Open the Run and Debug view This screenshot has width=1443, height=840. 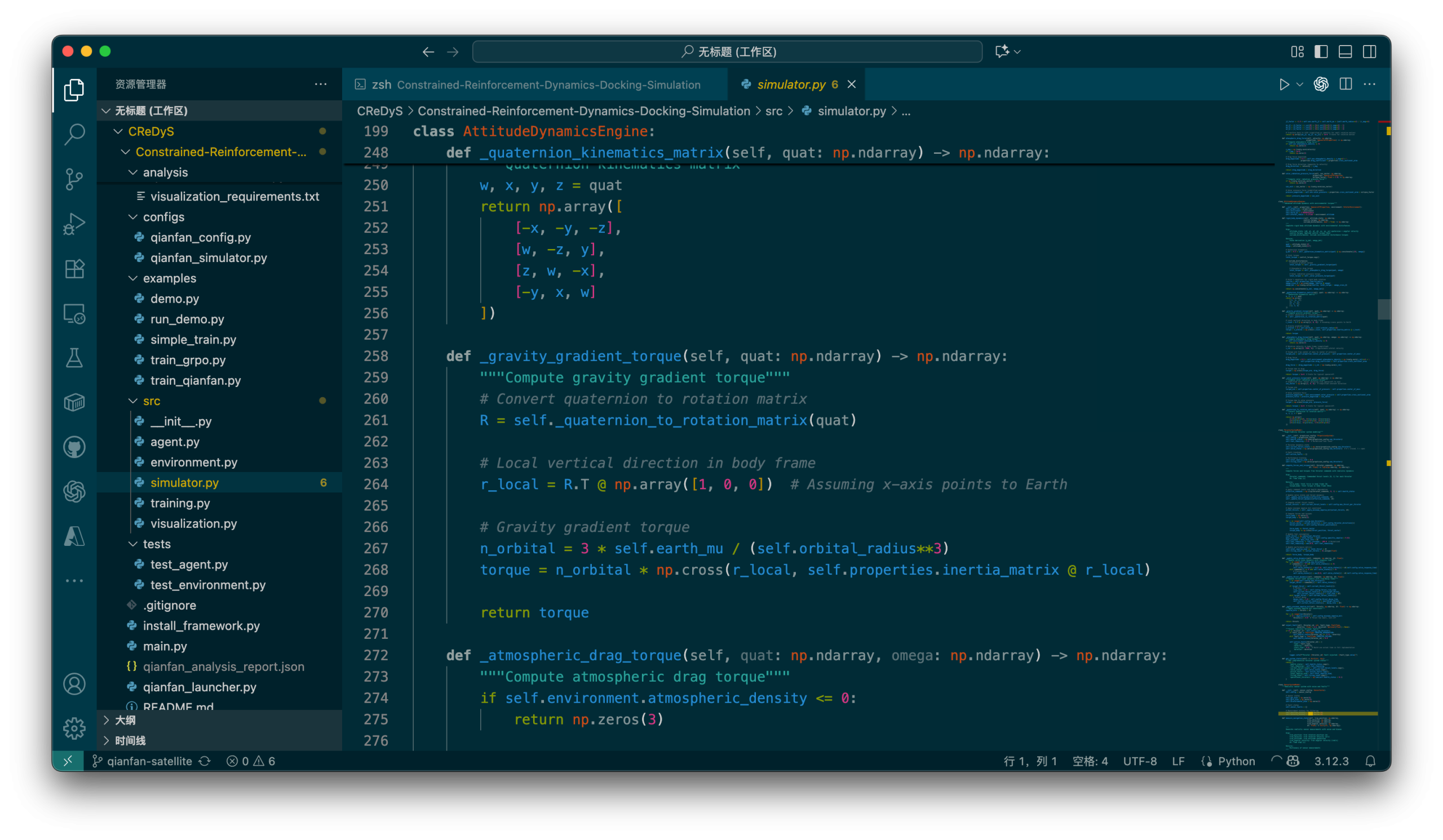point(74,224)
